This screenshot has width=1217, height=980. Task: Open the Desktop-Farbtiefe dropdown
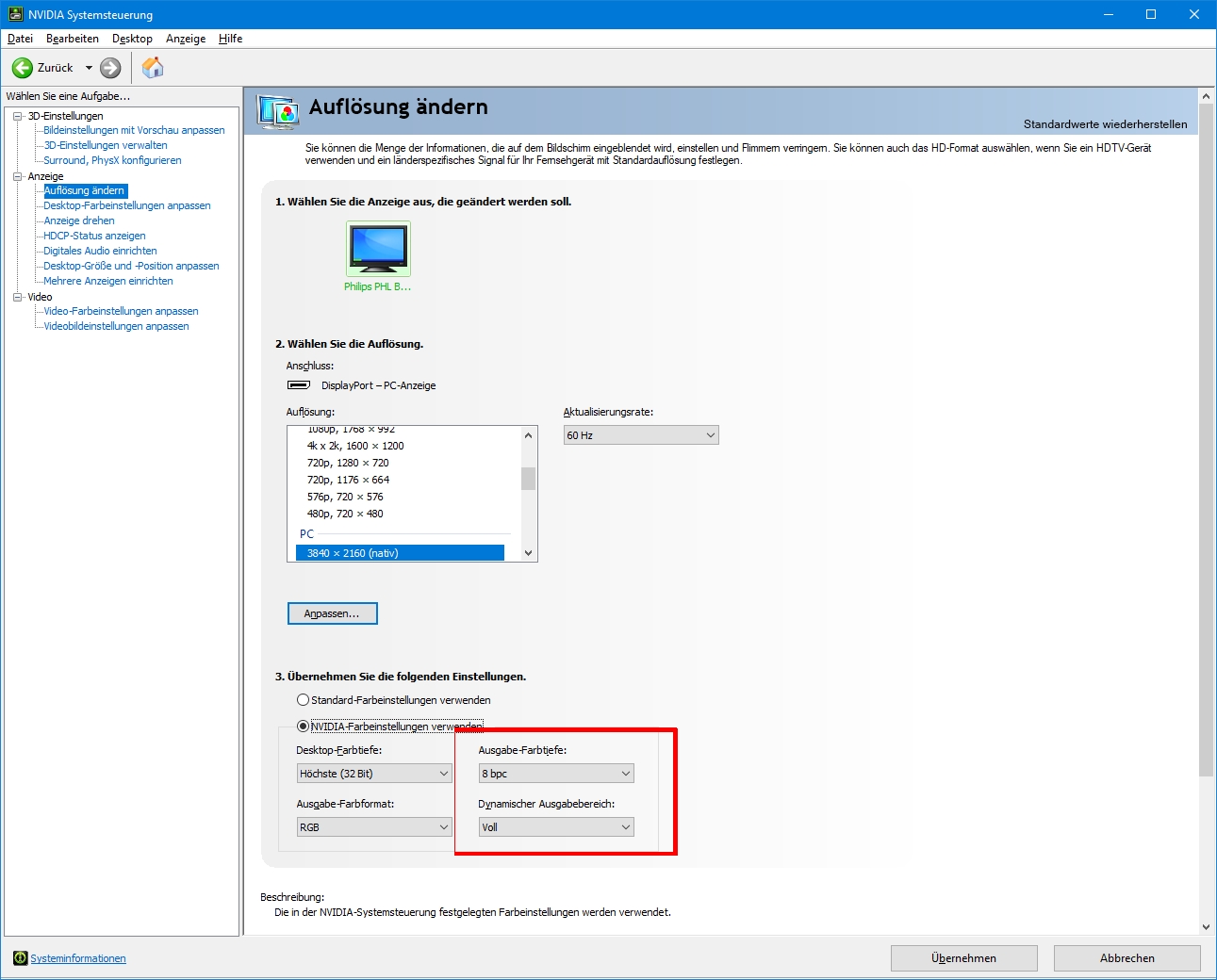(374, 774)
